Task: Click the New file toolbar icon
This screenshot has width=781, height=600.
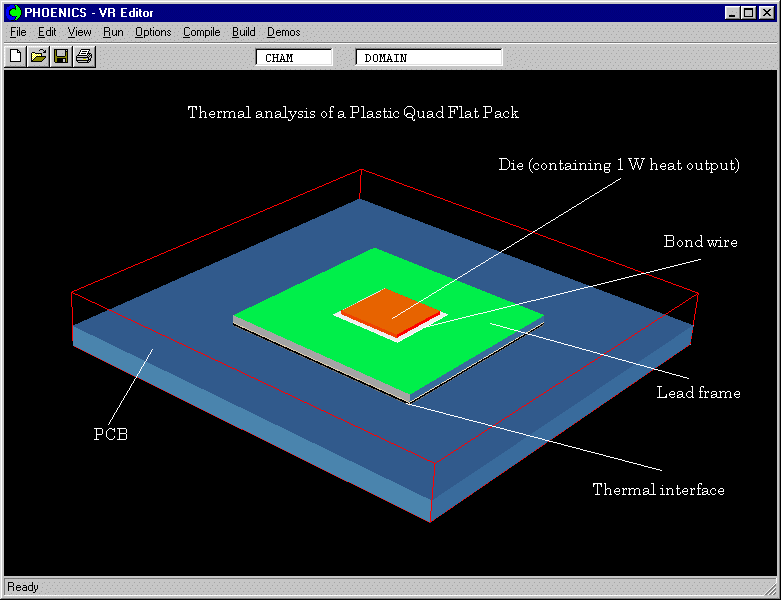Action: (16, 57)
